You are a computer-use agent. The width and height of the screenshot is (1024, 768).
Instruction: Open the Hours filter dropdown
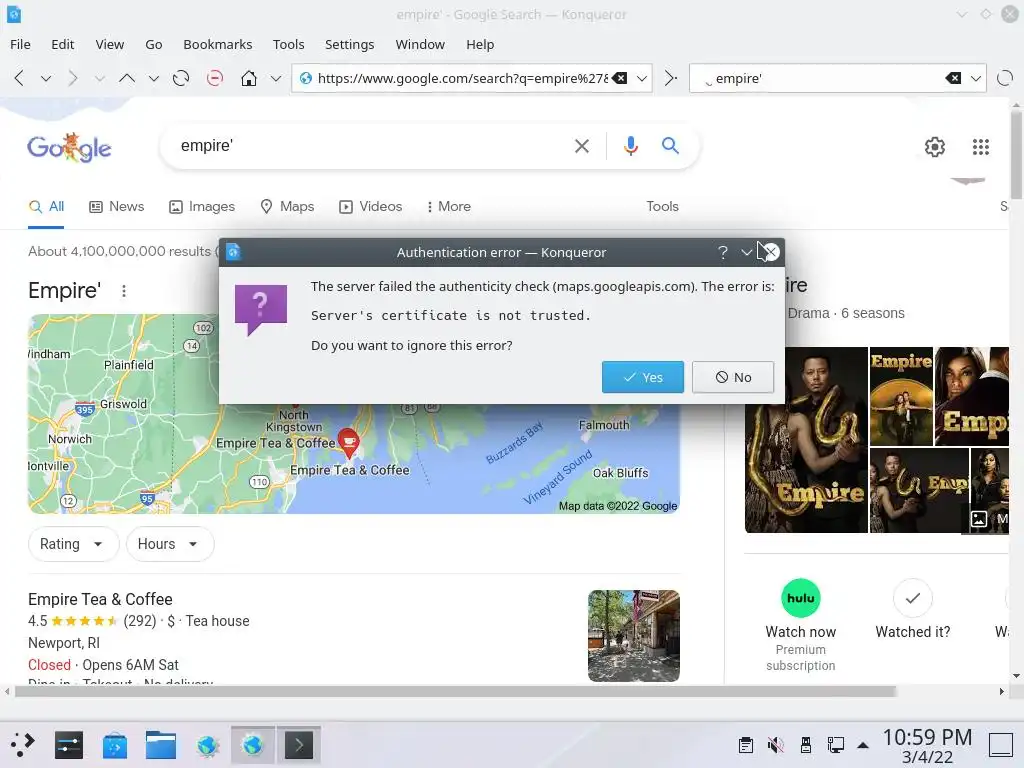(170, 544)
